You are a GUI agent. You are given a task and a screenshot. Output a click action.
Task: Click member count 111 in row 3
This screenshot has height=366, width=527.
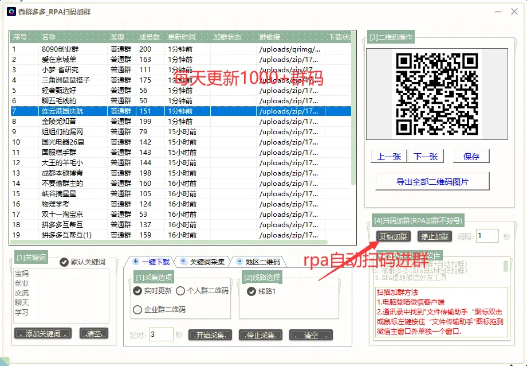coord(145,70)
